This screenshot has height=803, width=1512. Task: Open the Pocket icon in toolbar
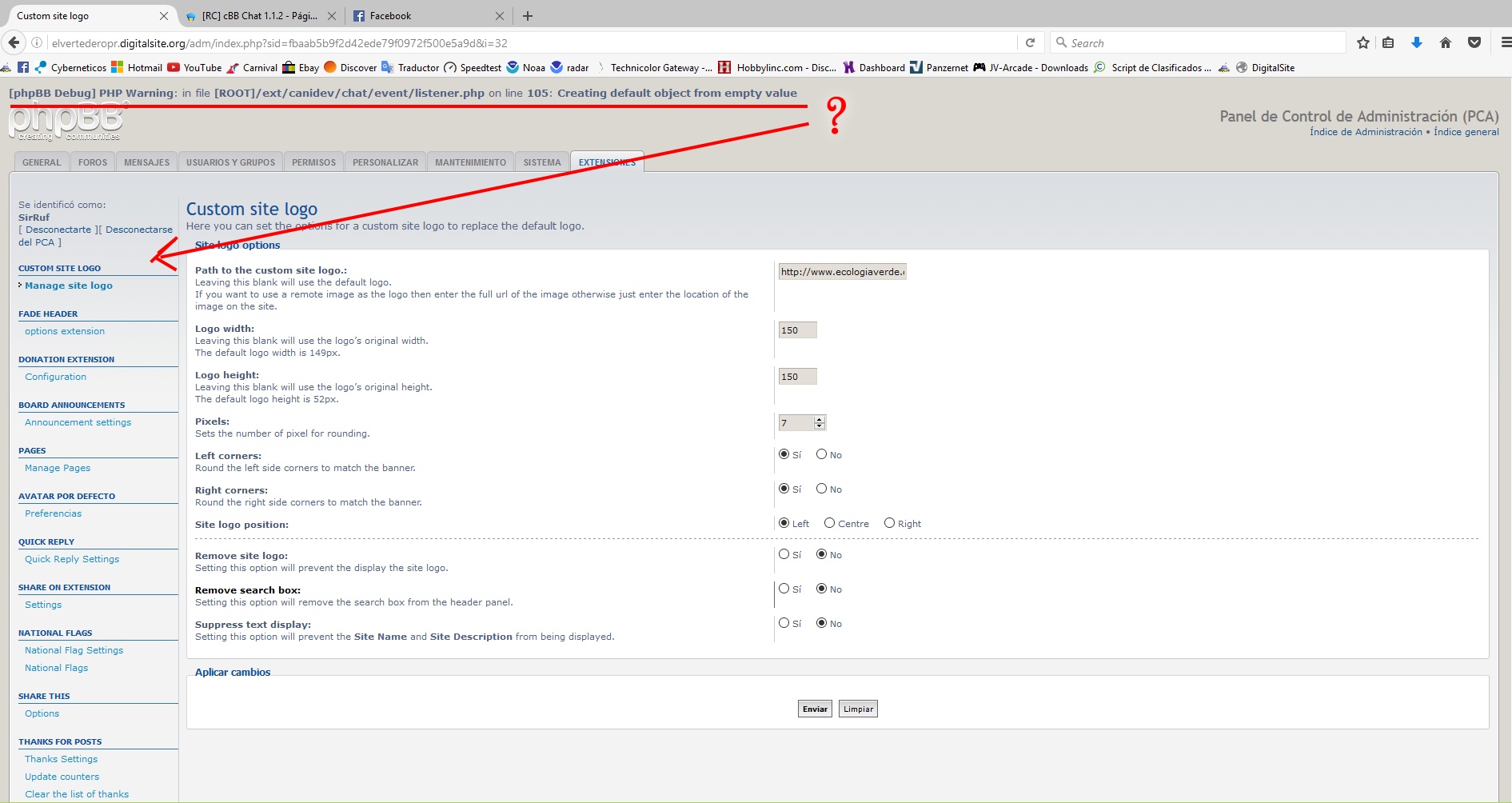tap(1474, 43)
